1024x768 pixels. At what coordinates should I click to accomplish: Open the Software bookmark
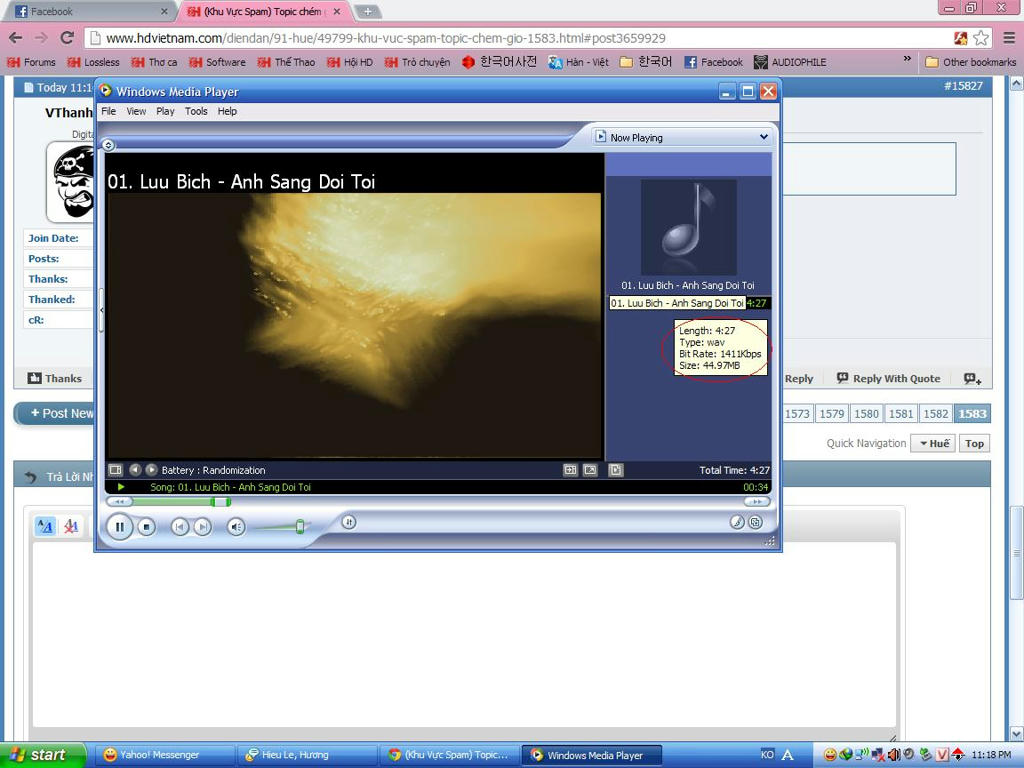tap(217, 62)
